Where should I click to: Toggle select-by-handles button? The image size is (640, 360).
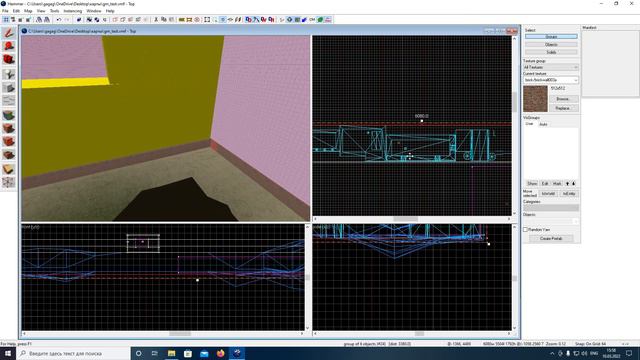[x=207, y=20]
